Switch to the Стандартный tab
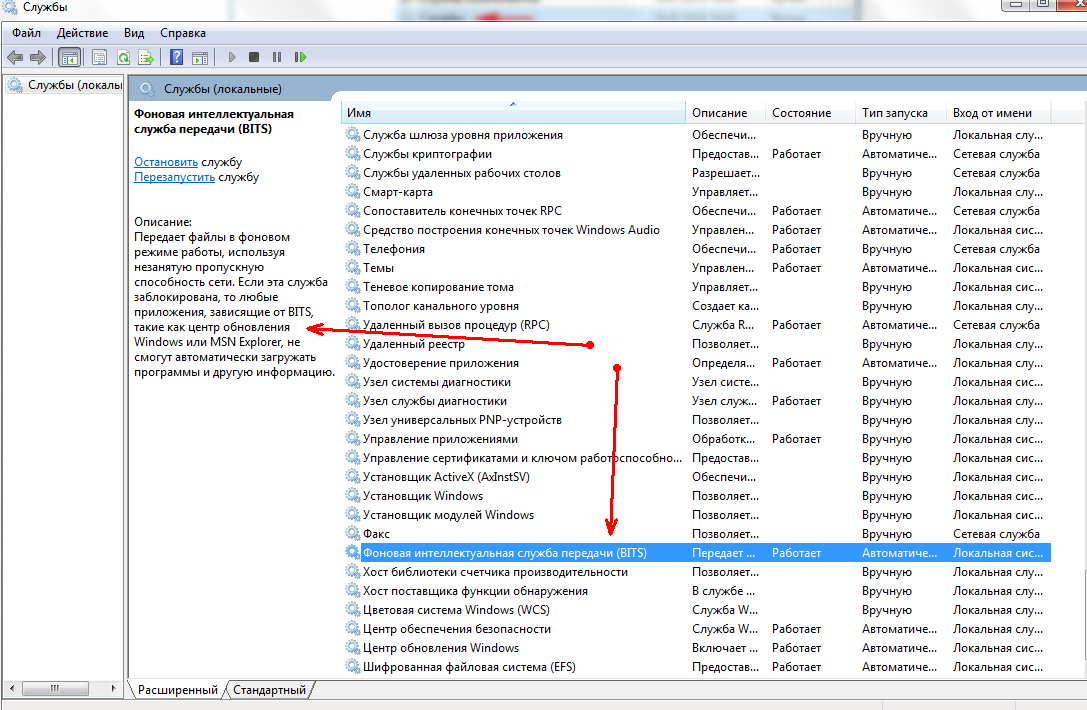This screenshot has width=1087, height=710. pyautogui.click(x=270, y=690)
